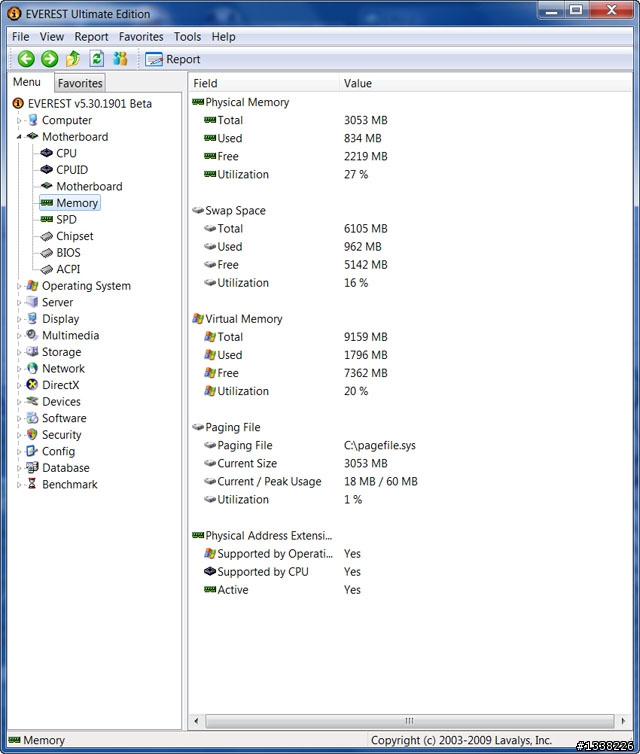Click the Network globe icon
This screenshot has height=754, width=640.
click(x=32, y=368)
